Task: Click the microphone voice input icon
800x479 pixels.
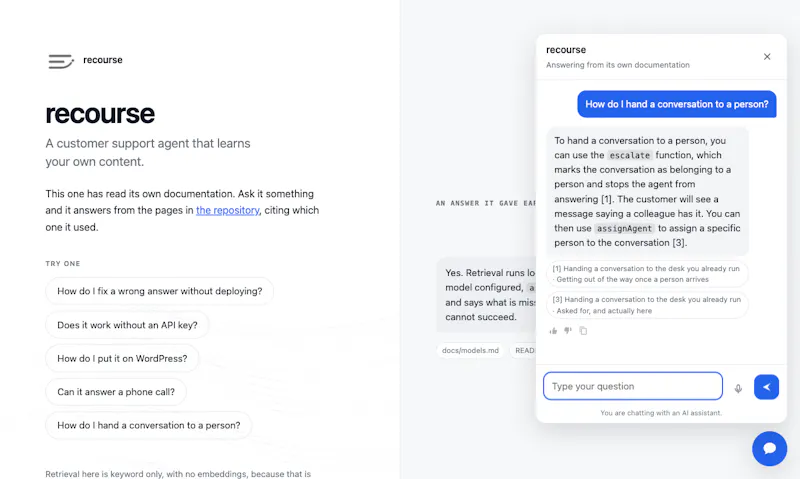Action: (738, 388)
